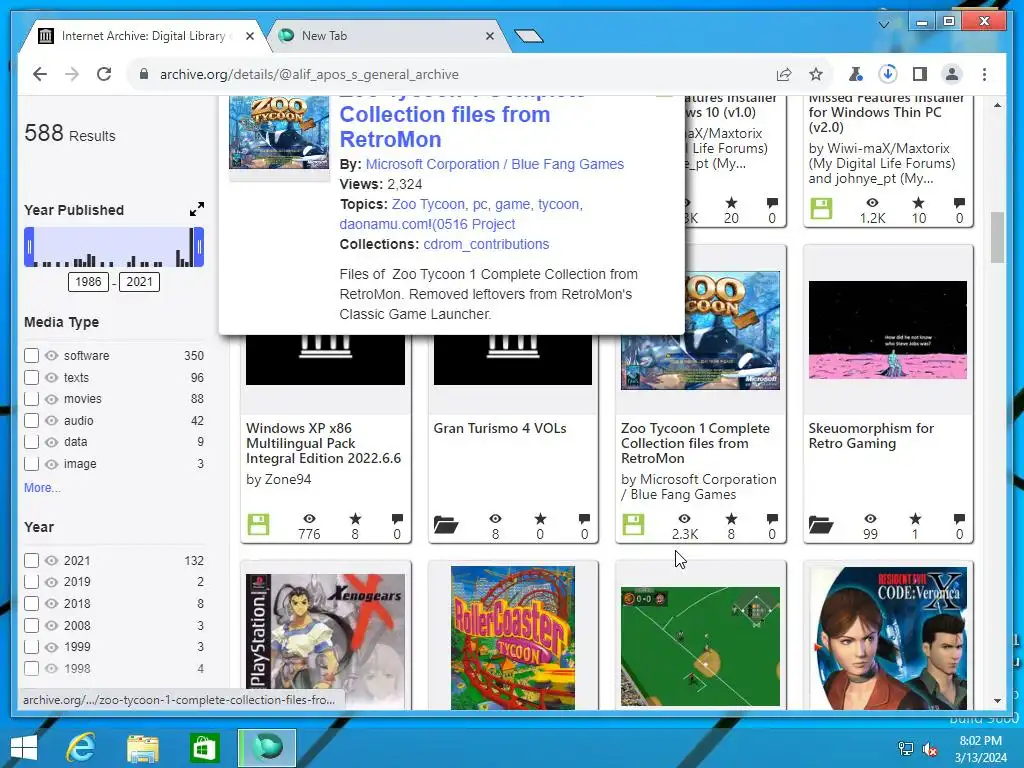Check the image media type box
This screenshot has height=768, width=1024.
(31, 464)
